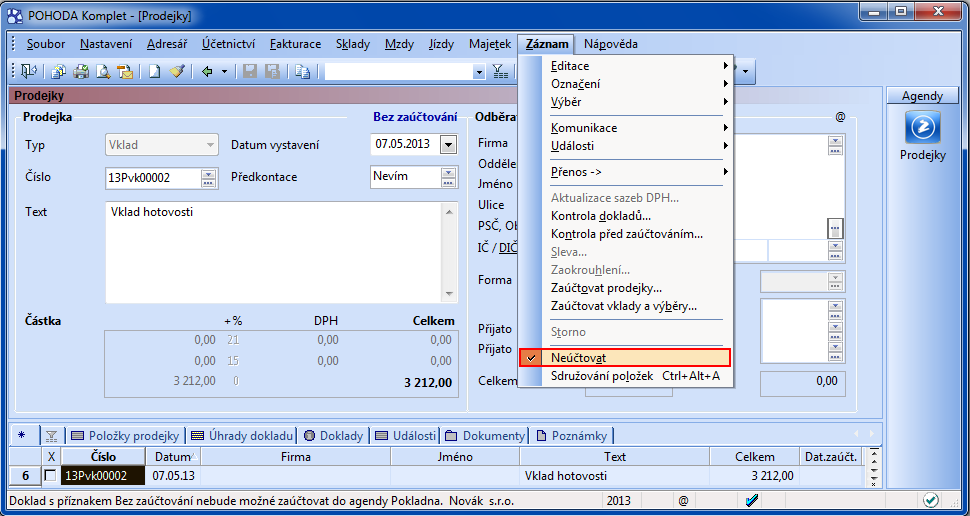Click the copy record icon in toolbar

tap(303, 72)
